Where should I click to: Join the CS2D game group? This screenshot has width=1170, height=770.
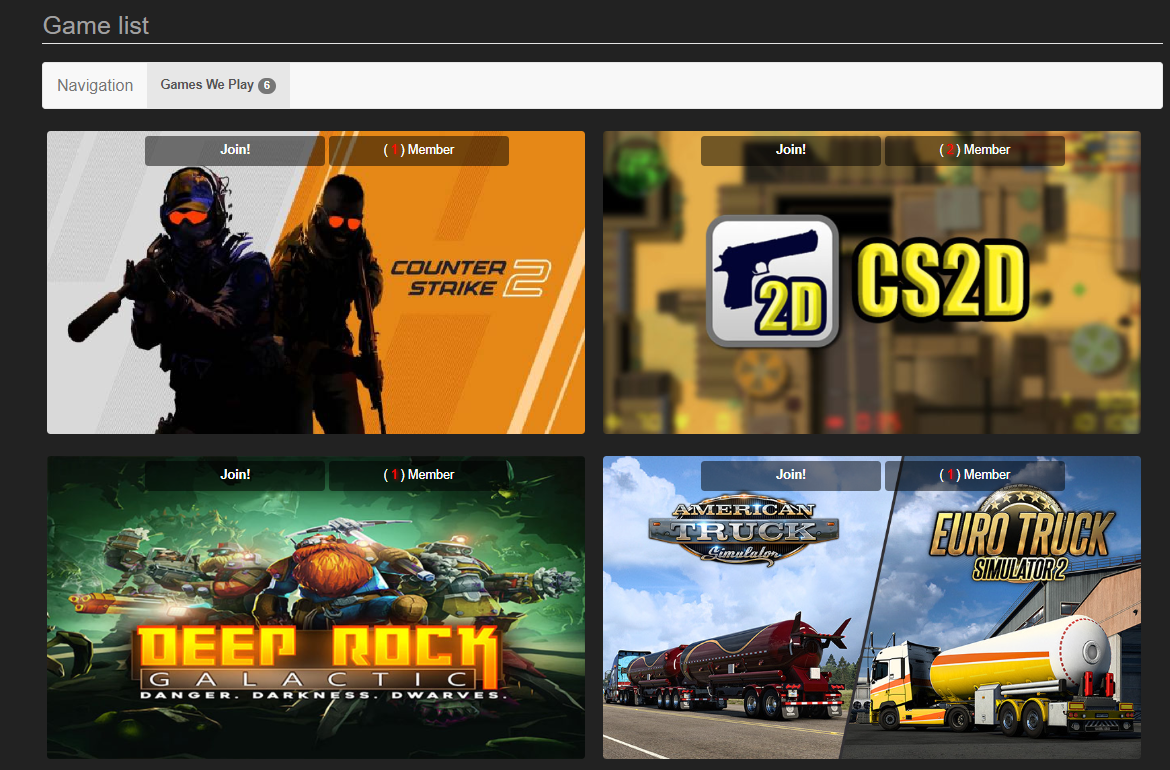point(790,150)
